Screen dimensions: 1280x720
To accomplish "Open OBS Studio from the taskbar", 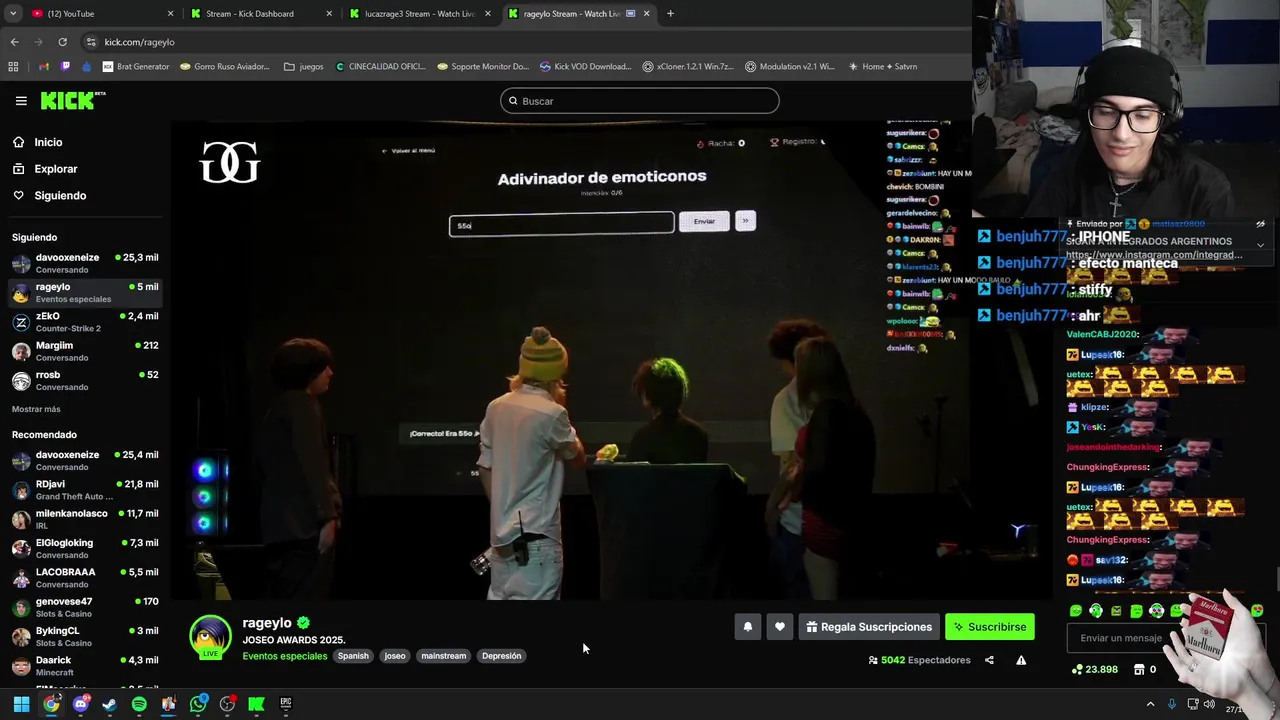I will coord(227,704).
